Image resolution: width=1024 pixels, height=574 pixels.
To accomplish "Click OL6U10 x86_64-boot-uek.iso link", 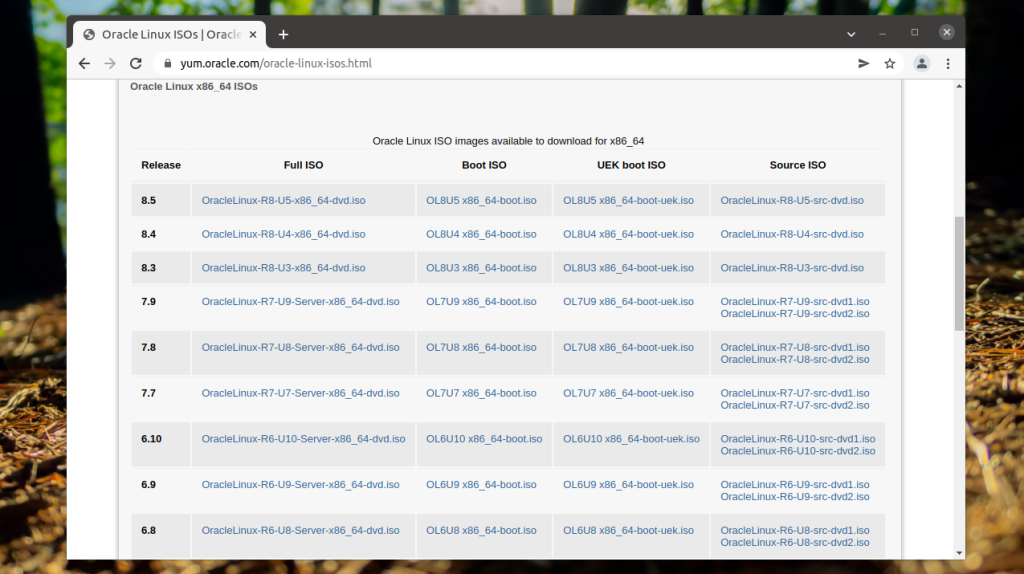I will (632, 439).
